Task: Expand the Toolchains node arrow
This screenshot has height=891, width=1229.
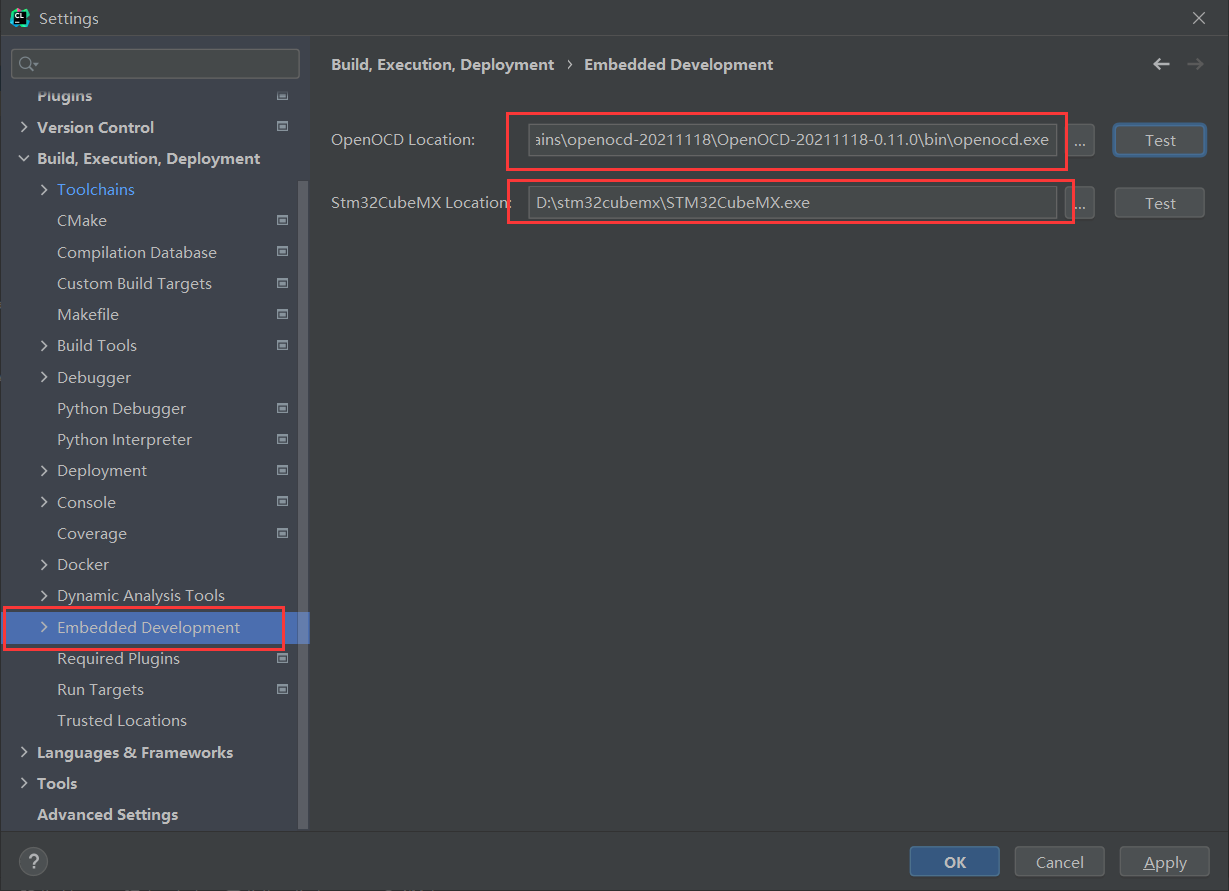Action: [x=44, y=189]
